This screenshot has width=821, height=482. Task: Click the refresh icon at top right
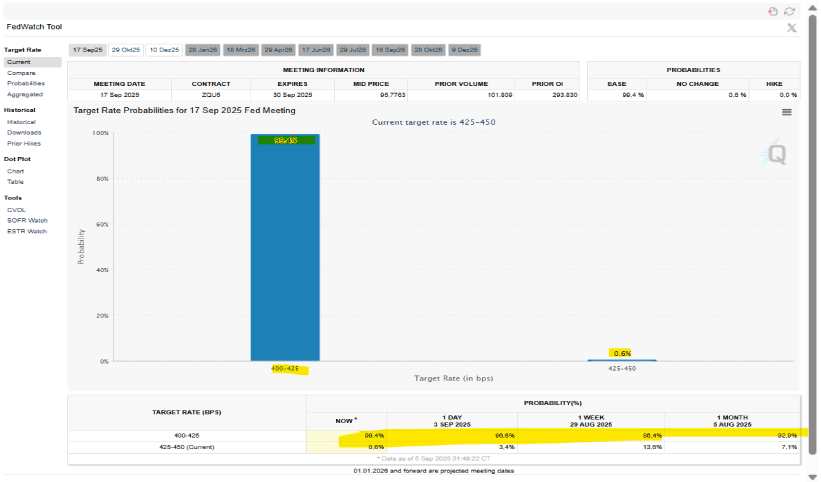pos(789,11)
